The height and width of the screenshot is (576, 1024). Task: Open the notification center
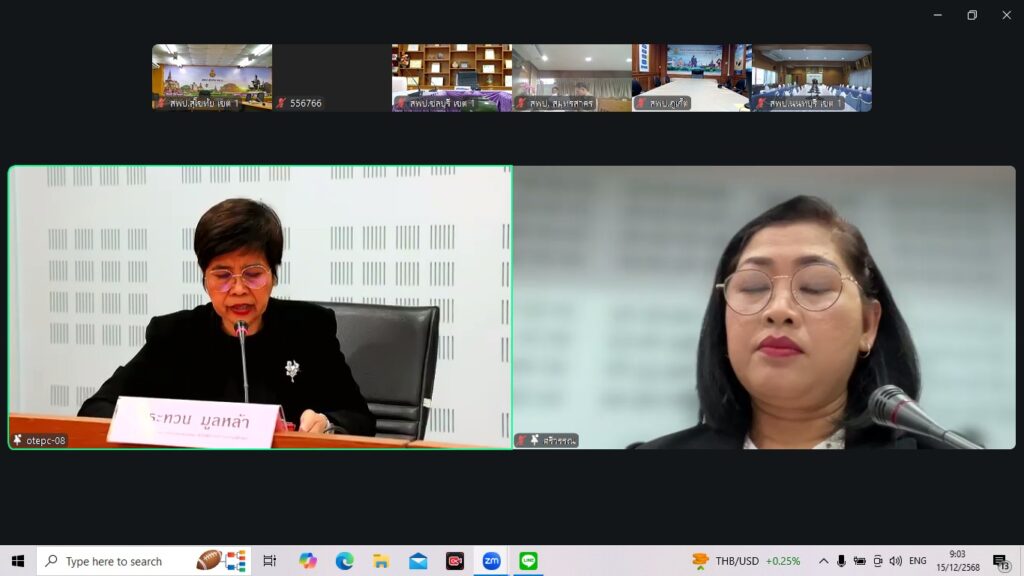1001,561
